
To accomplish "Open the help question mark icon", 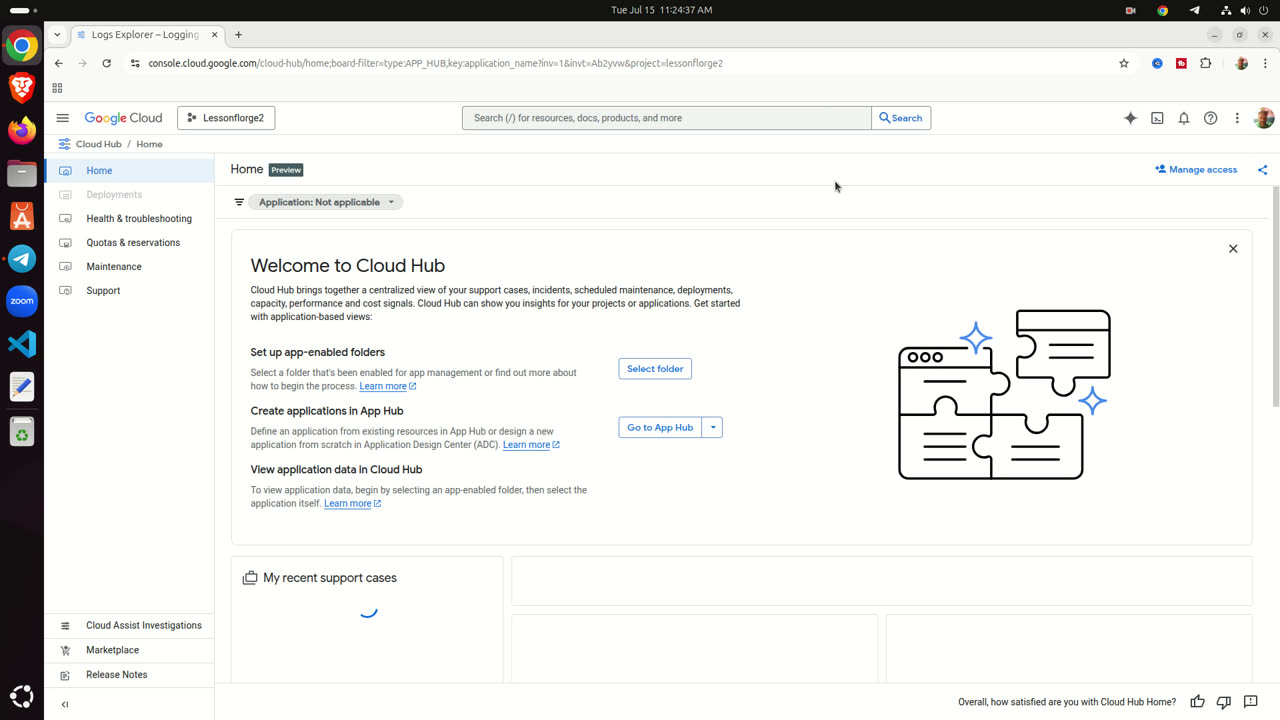I will coord(1210,118).
